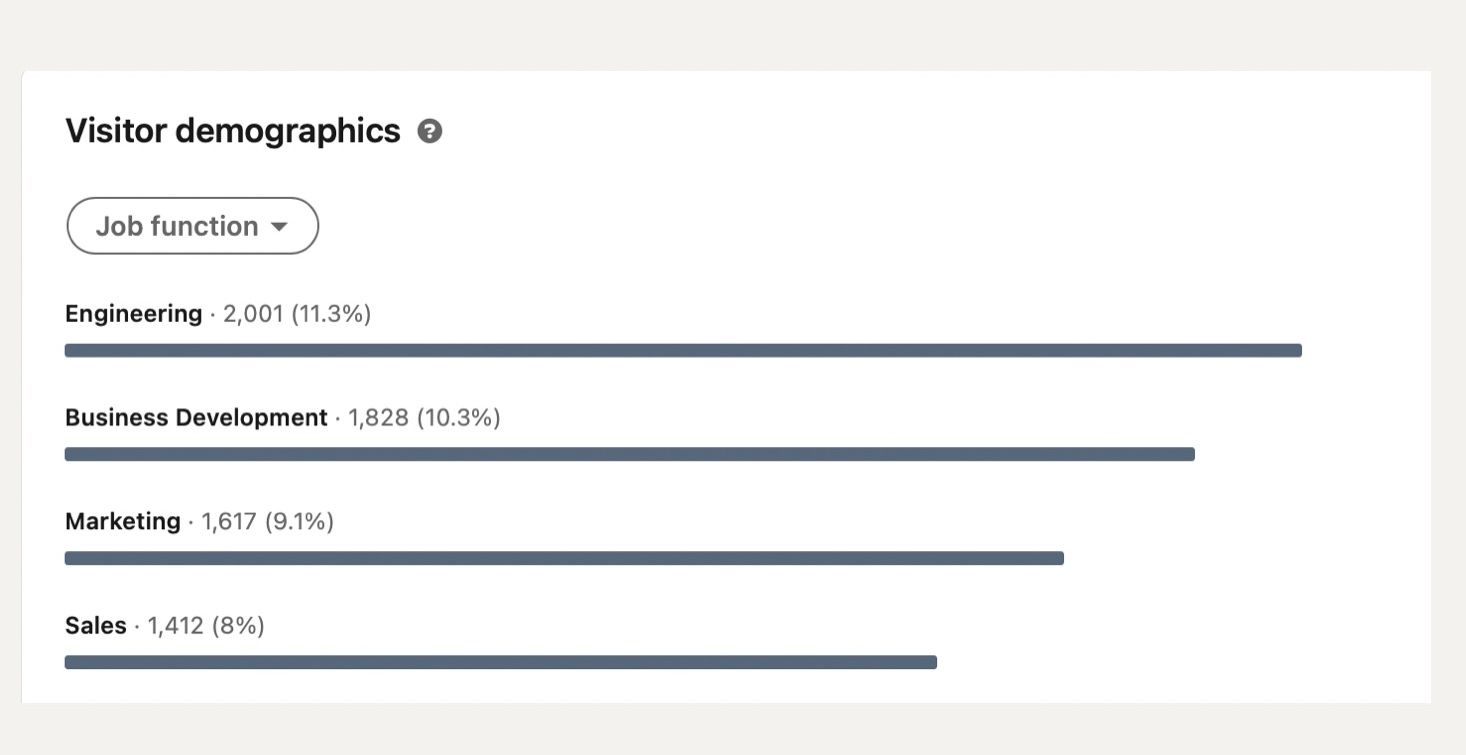Click the Business Development 1,828 (10.3%) value
The height and width of the screenshot is (755, 1466).
[424, 418]
